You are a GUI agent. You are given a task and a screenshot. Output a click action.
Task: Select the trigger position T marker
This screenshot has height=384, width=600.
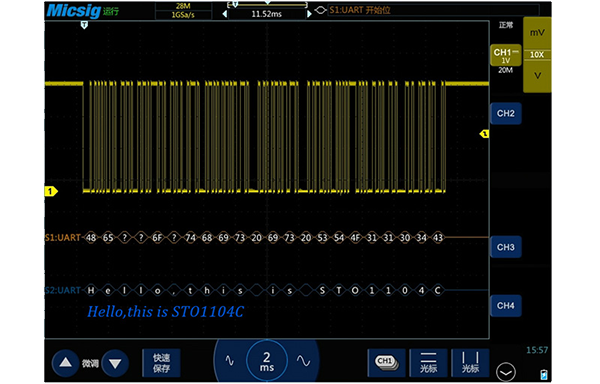(x=84, y=25)
